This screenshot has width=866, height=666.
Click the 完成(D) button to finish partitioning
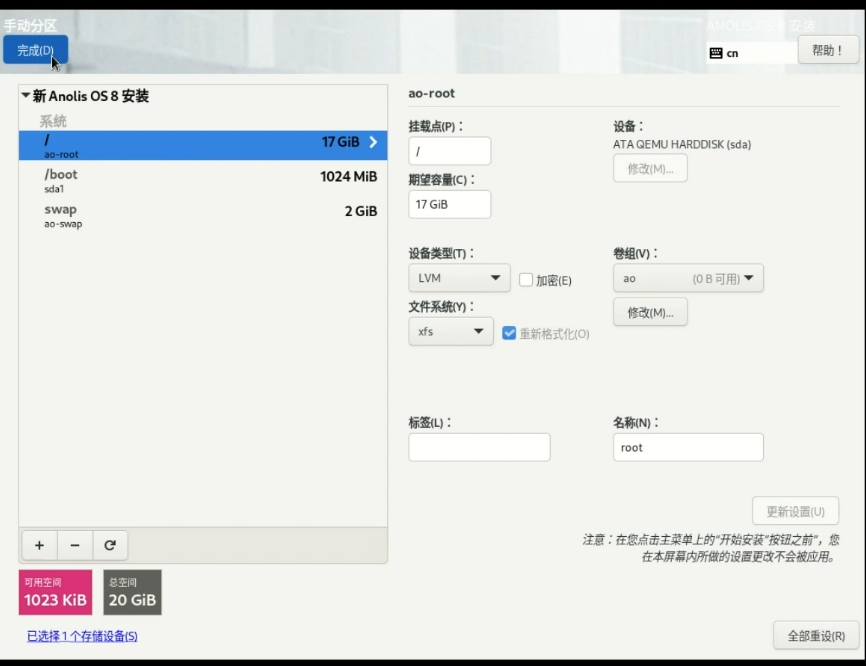35,49
